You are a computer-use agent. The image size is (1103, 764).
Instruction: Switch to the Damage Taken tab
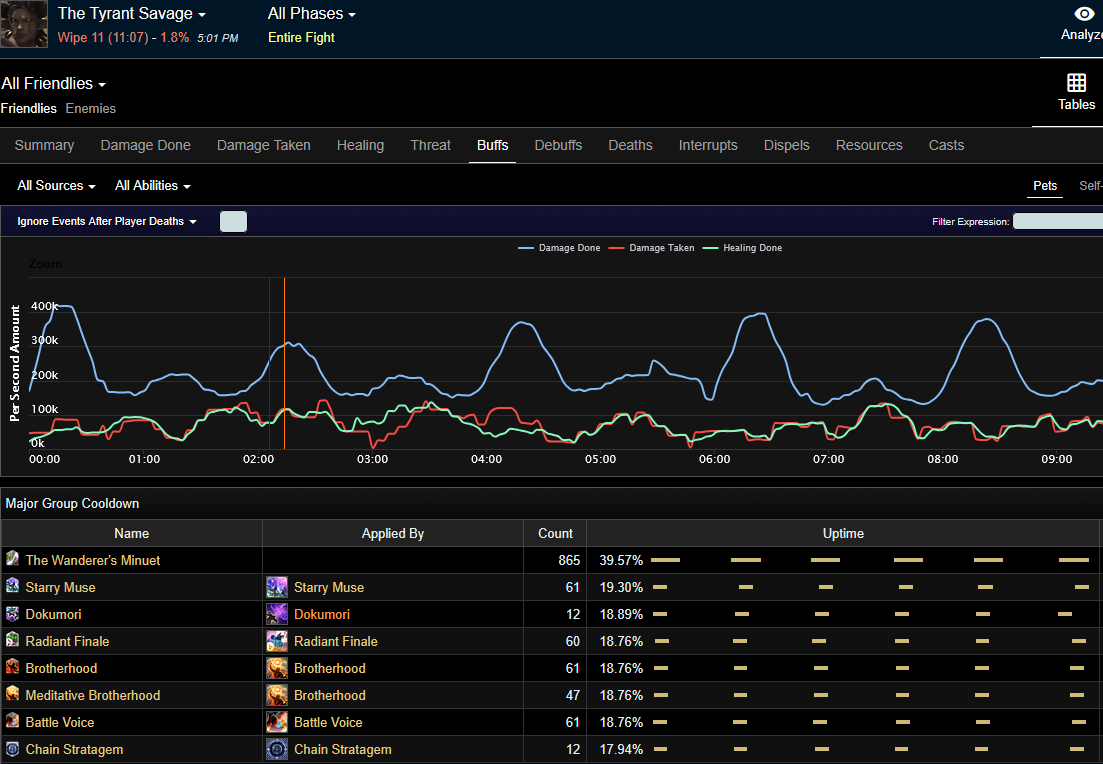(x=264, y=145)
